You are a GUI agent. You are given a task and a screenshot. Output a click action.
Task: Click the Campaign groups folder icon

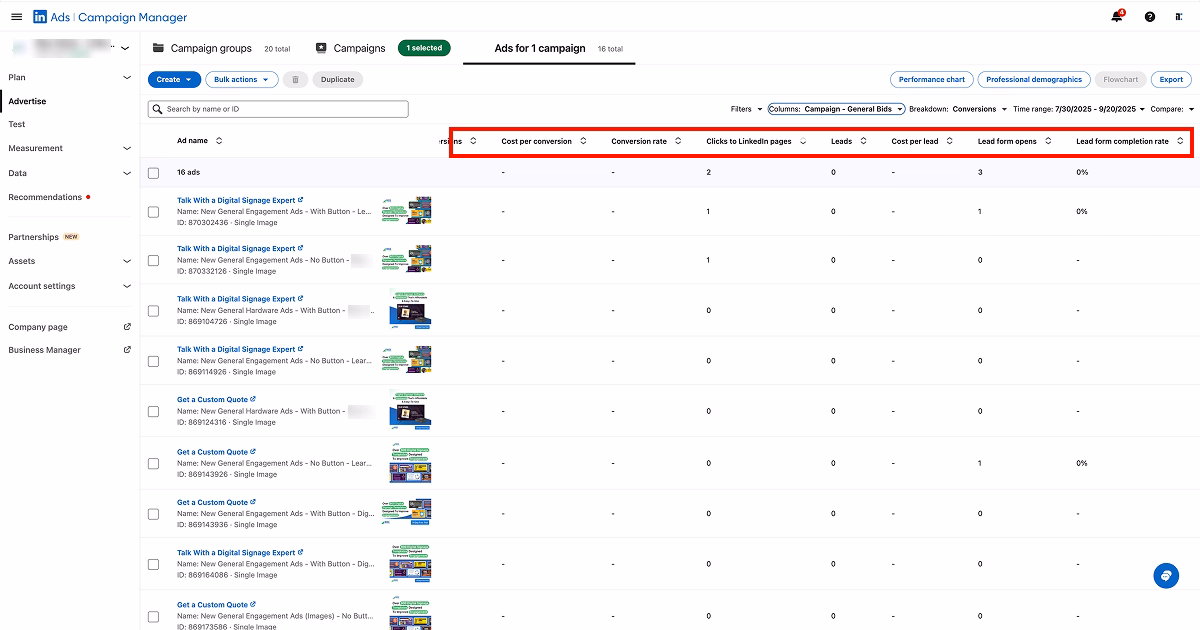click(x=156, y=47)
